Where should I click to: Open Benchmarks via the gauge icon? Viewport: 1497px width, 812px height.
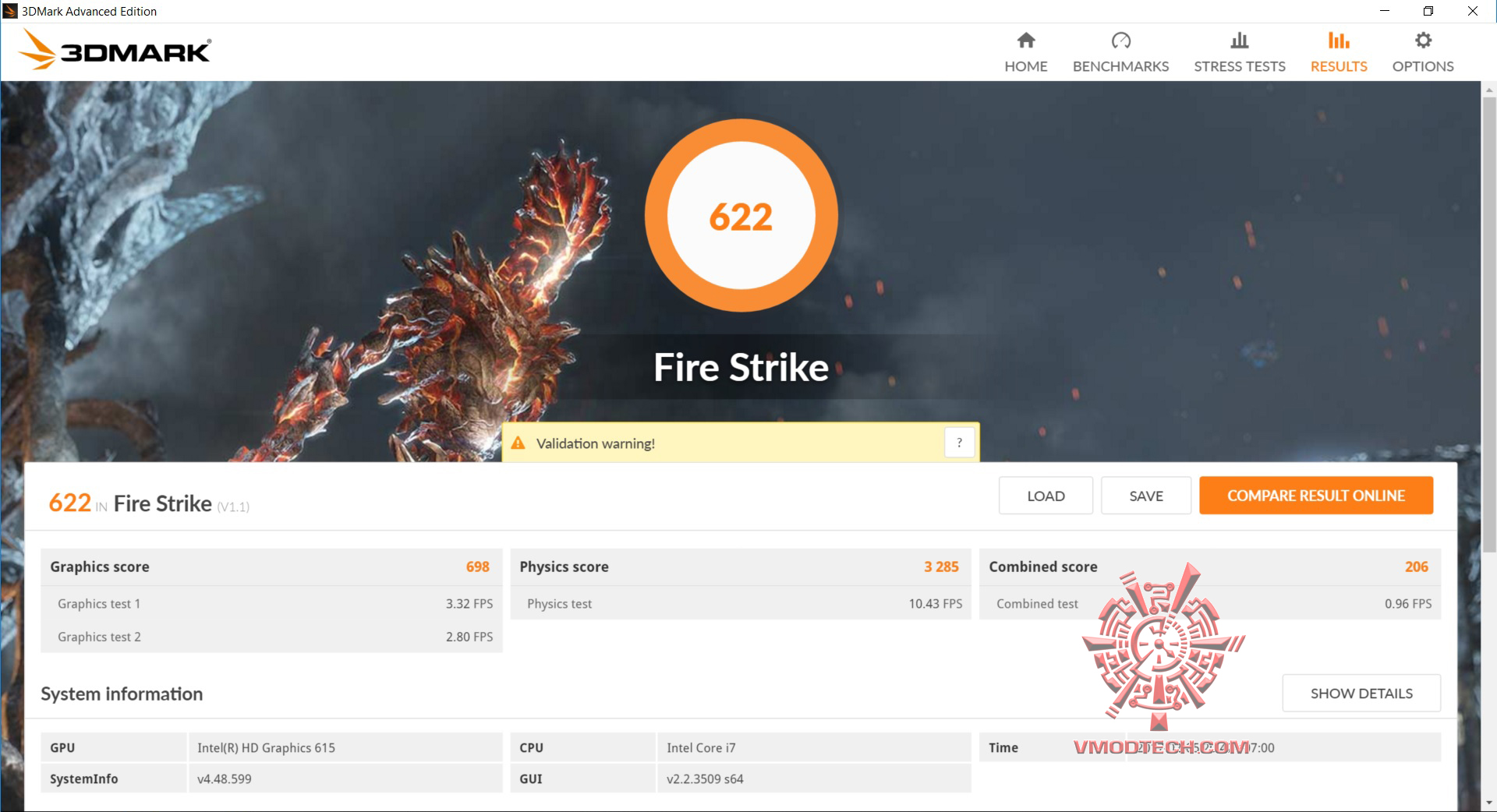[1120, 41]
